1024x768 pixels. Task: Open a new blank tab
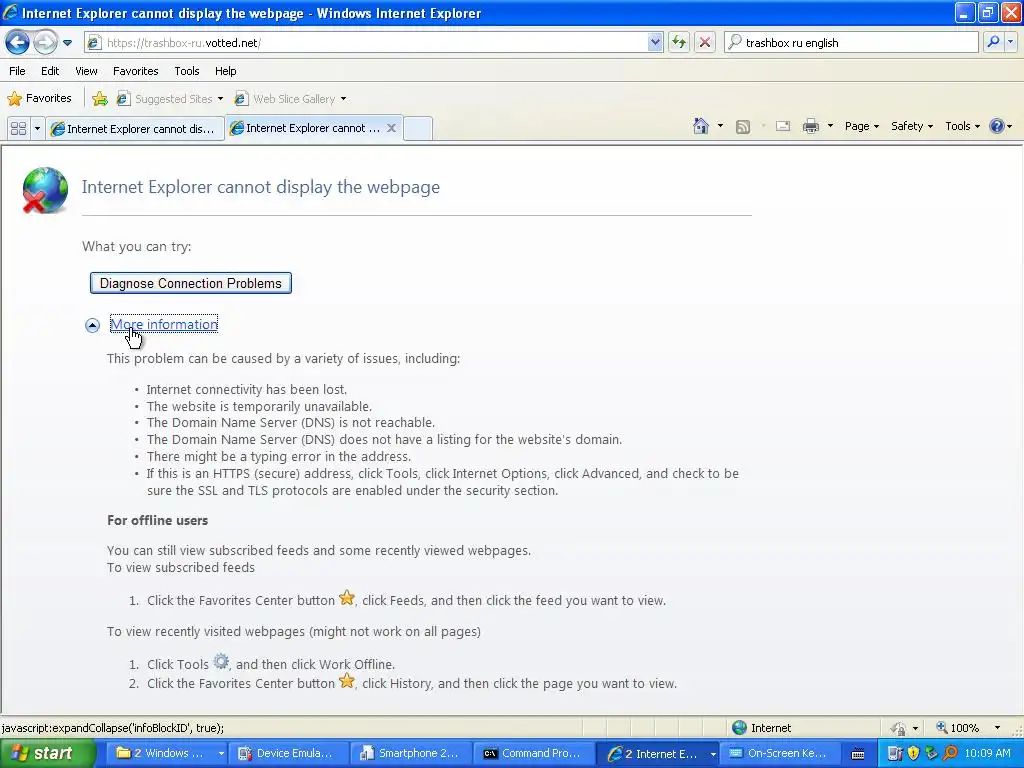click(x=418, y=129)
